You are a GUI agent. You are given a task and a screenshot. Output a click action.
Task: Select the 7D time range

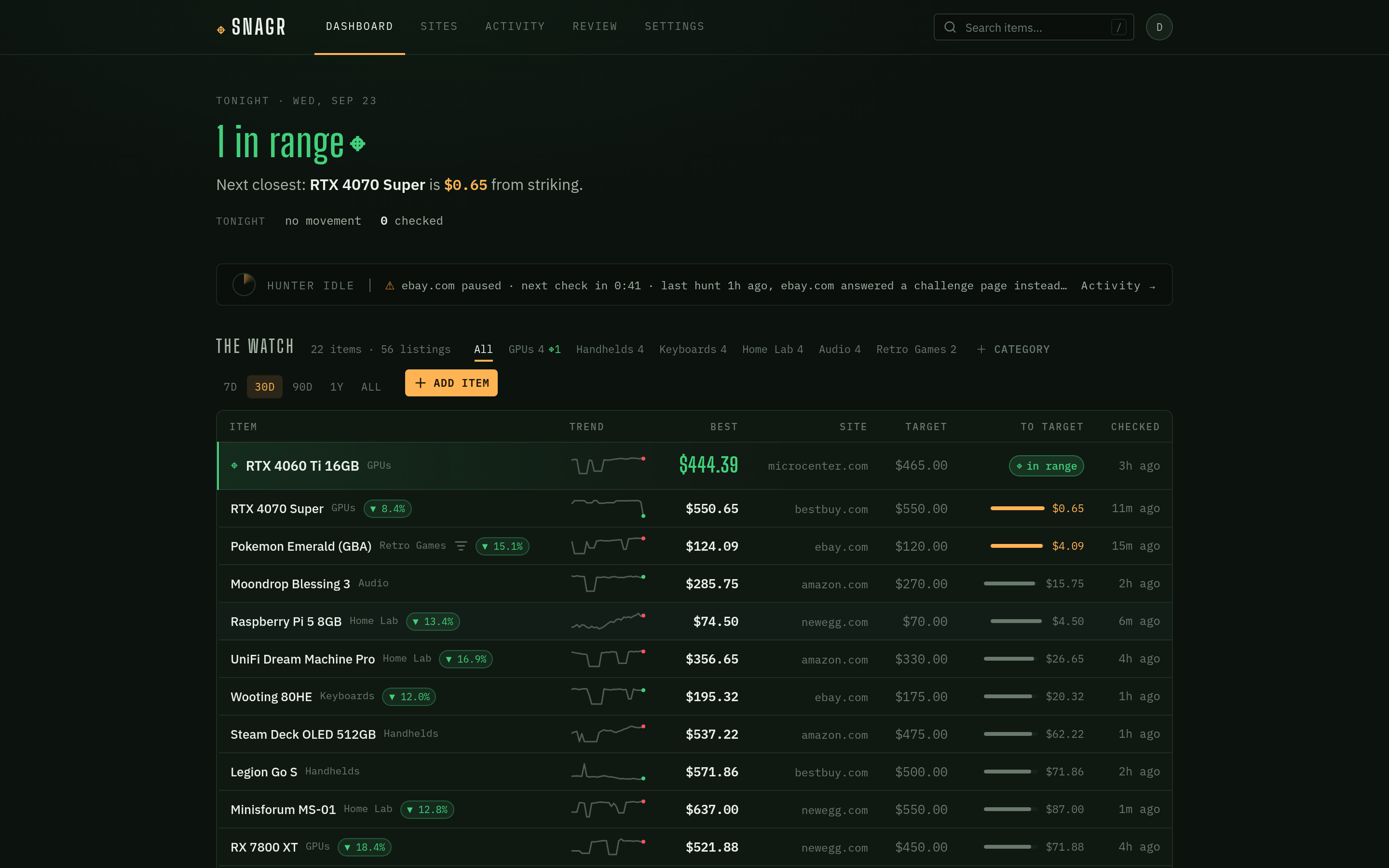click(x=230, y=387)
